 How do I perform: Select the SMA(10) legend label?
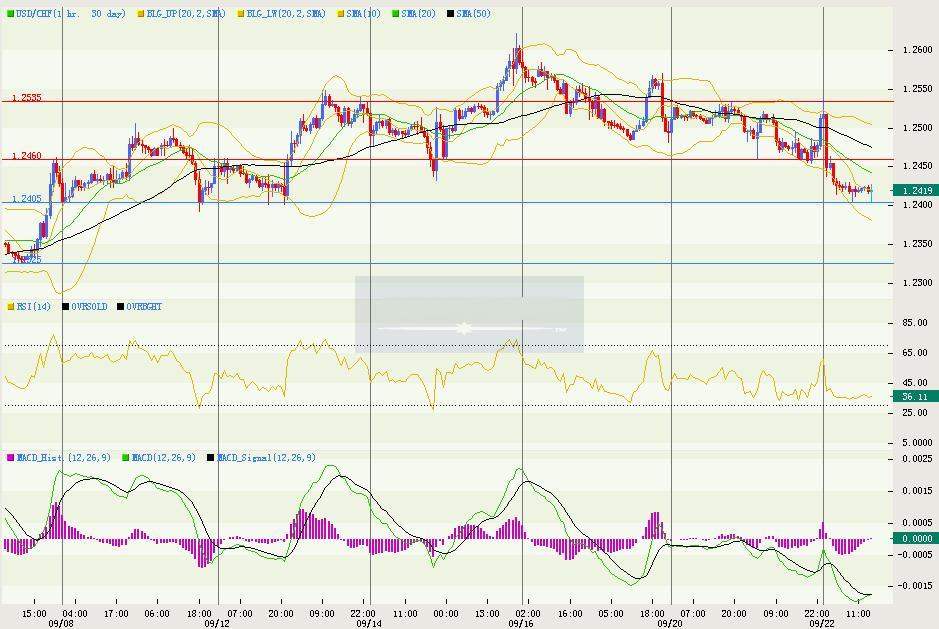[364, 13]
